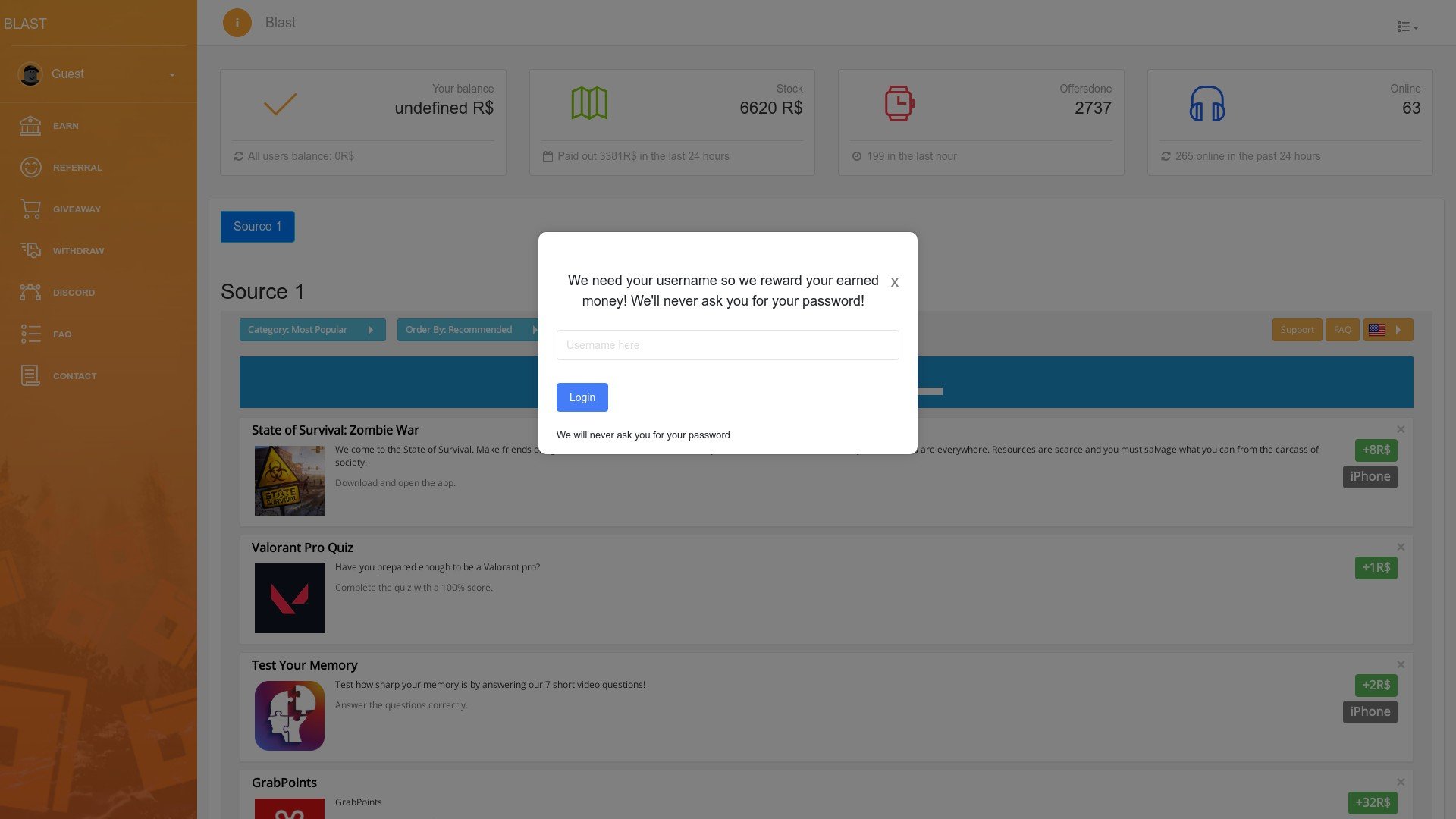Click the Contact sidebar icon

30,375
